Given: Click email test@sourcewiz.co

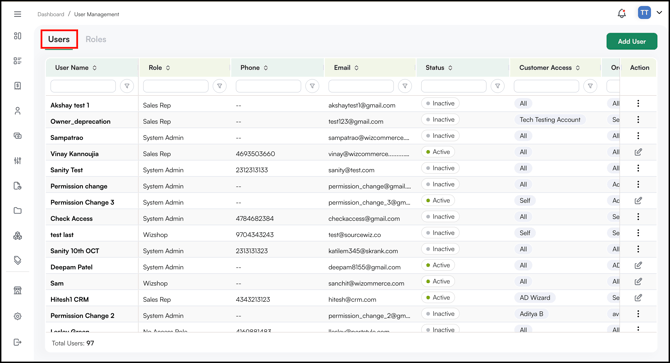Looking at the screenshot, I should (355, 235).
